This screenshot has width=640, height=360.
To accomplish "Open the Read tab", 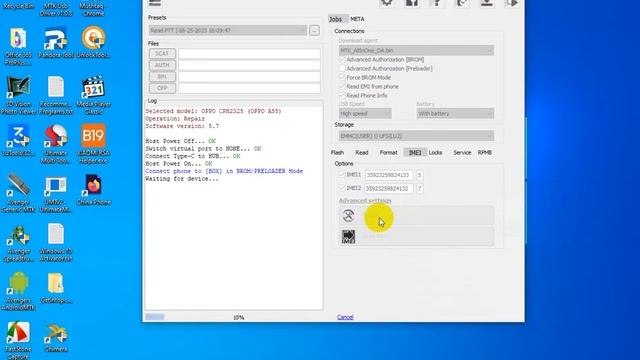I will (x=362, y=153).
